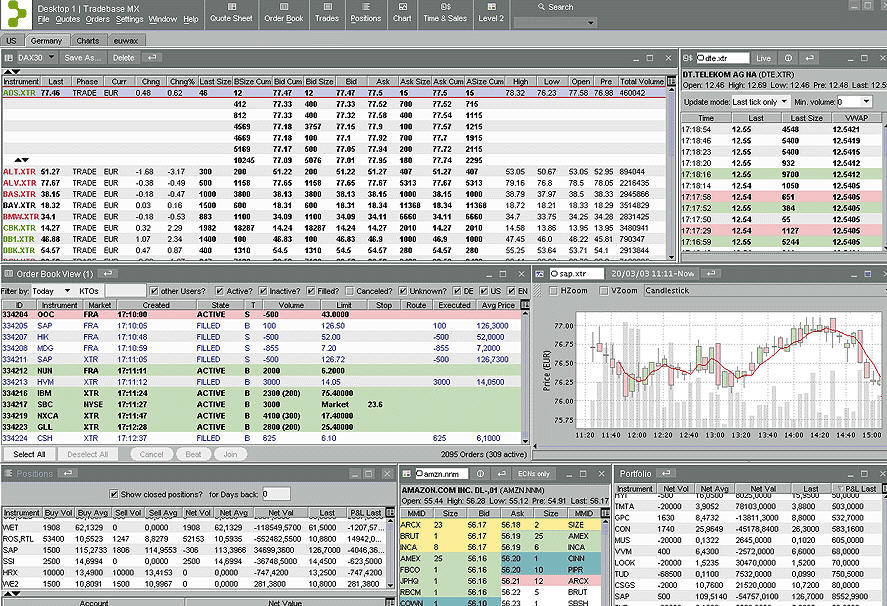
Task: Click the dte.xtr symbol input field
Action: point(723,58)
